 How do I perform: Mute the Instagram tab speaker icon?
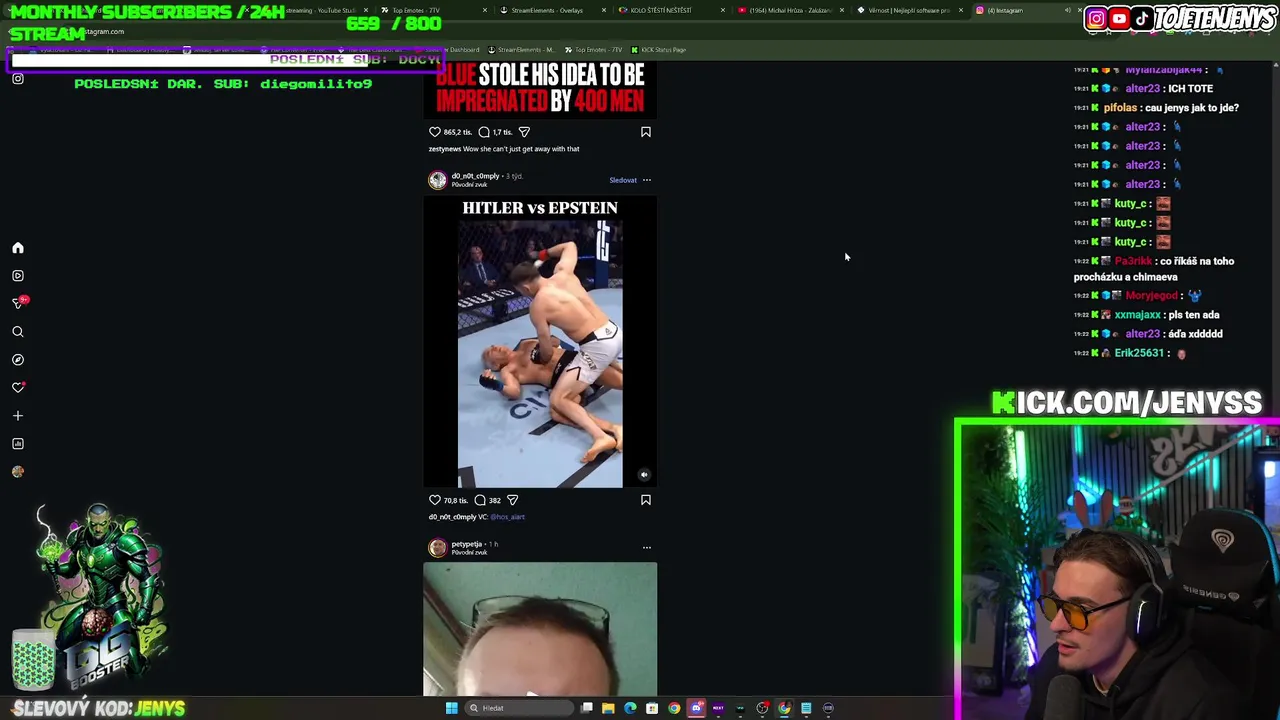click(1067, 10)
